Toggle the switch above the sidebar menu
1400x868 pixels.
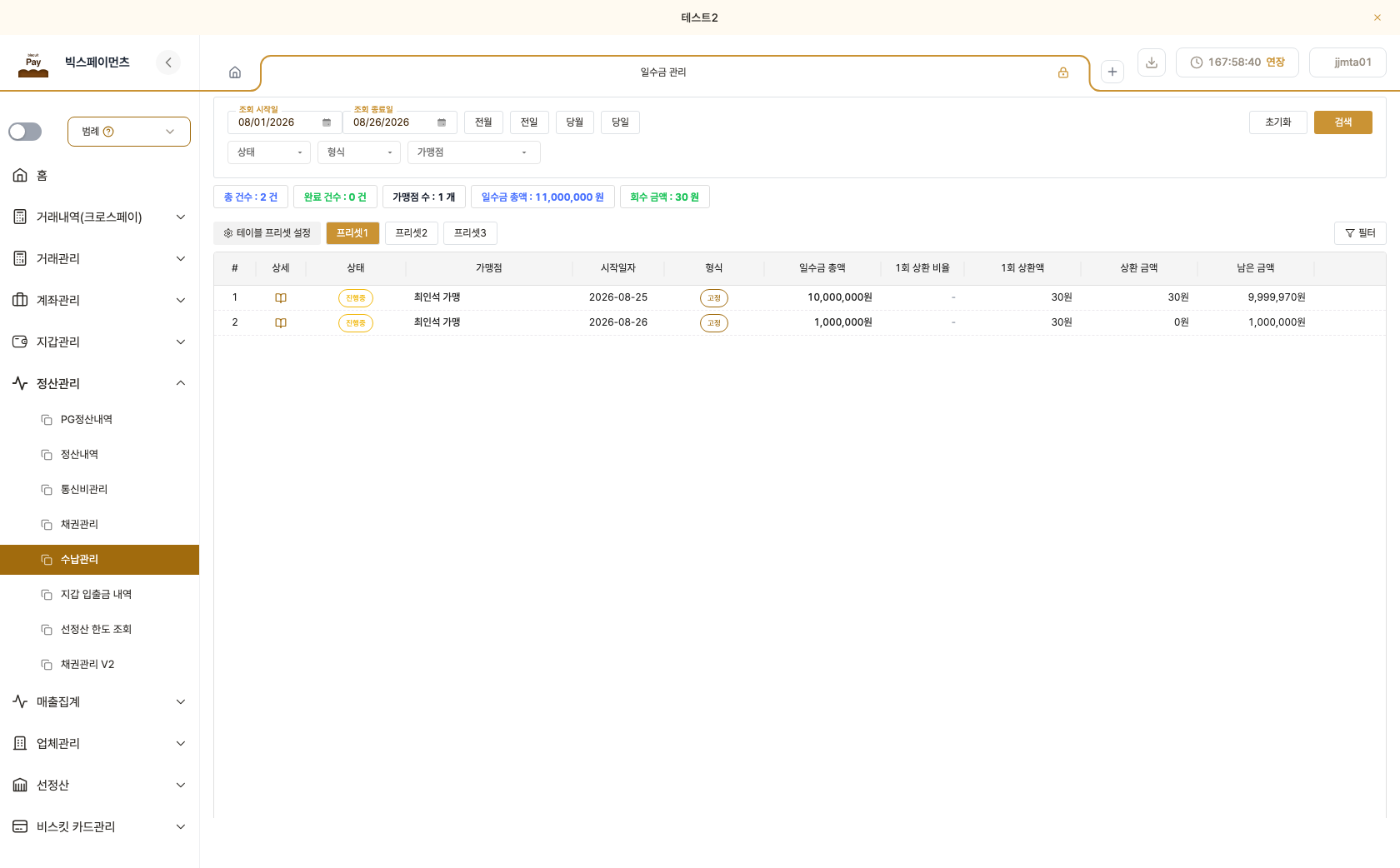pos(25,132)
